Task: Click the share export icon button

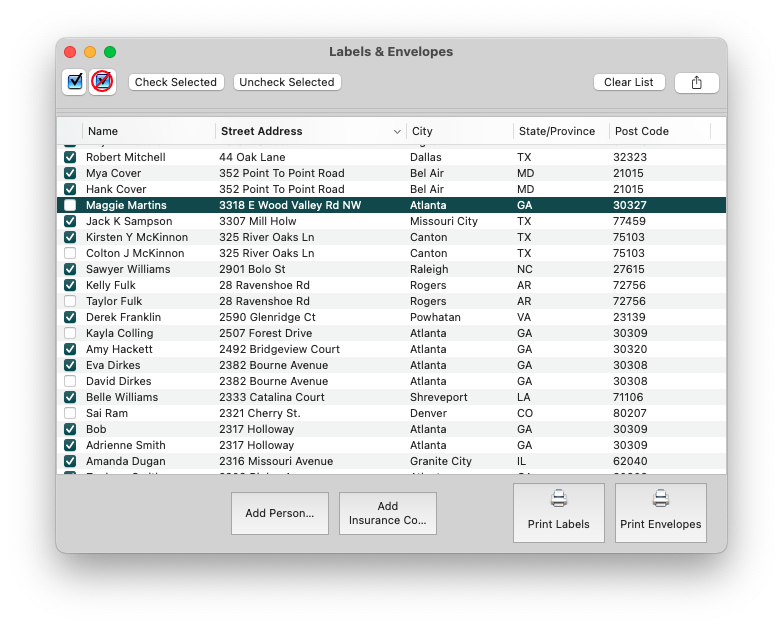Action: click(696, 83)
